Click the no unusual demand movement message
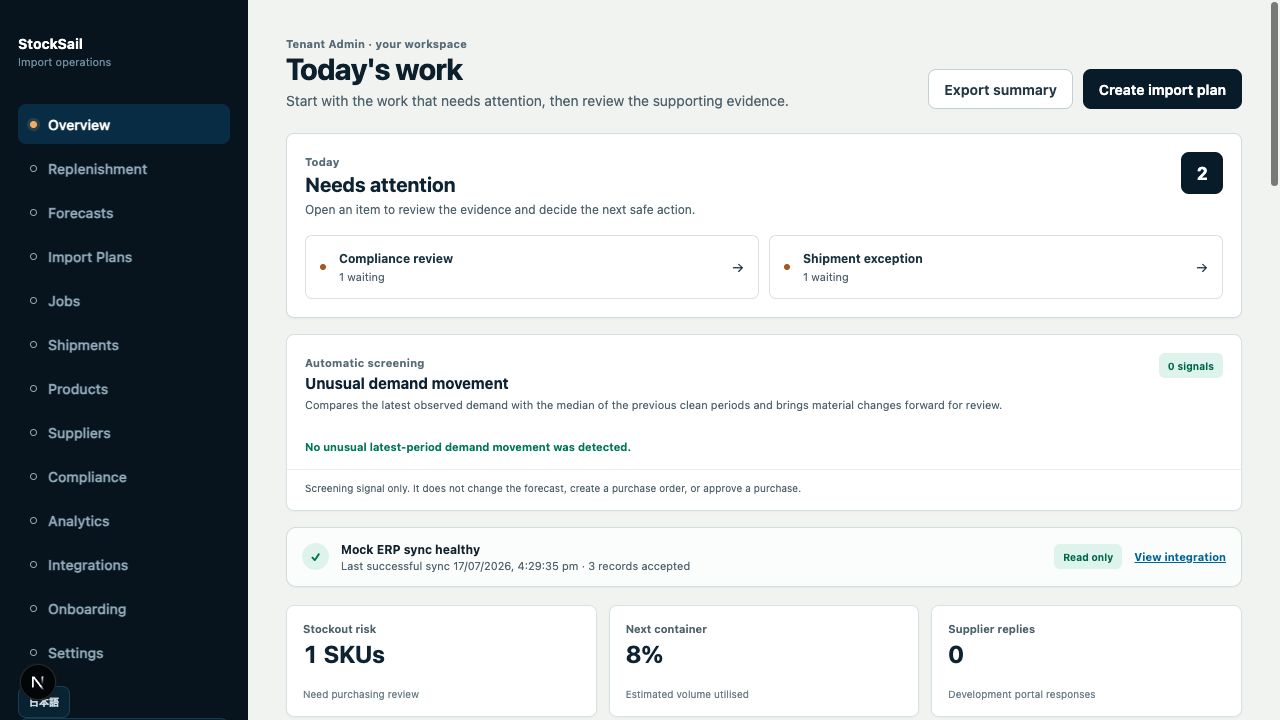Screen dimensions: 1280x720 [x=468, y=447]
